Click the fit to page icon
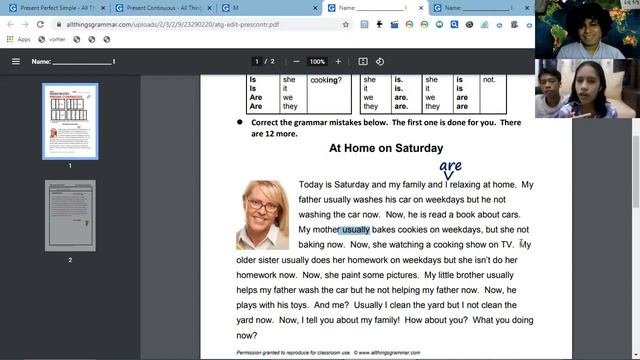Image resolution: width=640 pixels, height=360 pixels. tap(363, 62)
